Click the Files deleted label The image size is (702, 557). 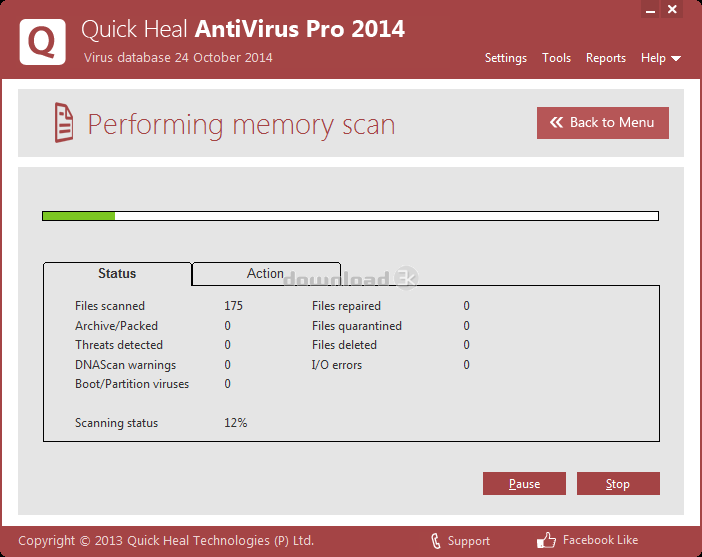[x=344, y=345]
